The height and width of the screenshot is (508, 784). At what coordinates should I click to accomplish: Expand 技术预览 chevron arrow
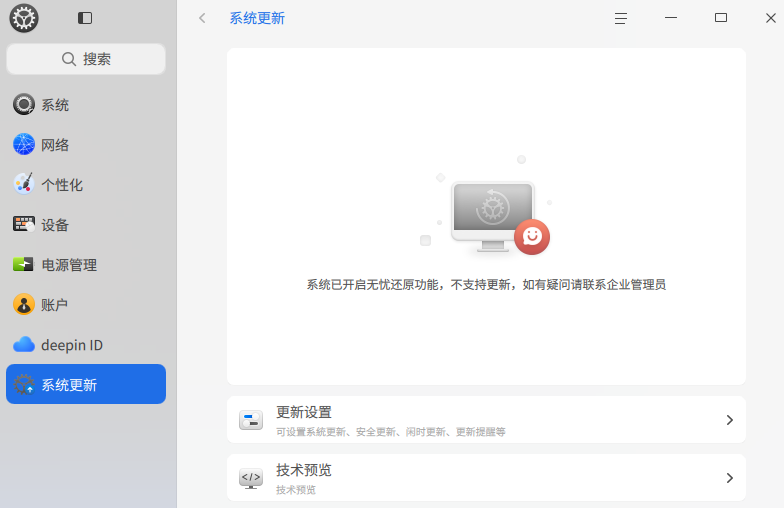point(730,478)
